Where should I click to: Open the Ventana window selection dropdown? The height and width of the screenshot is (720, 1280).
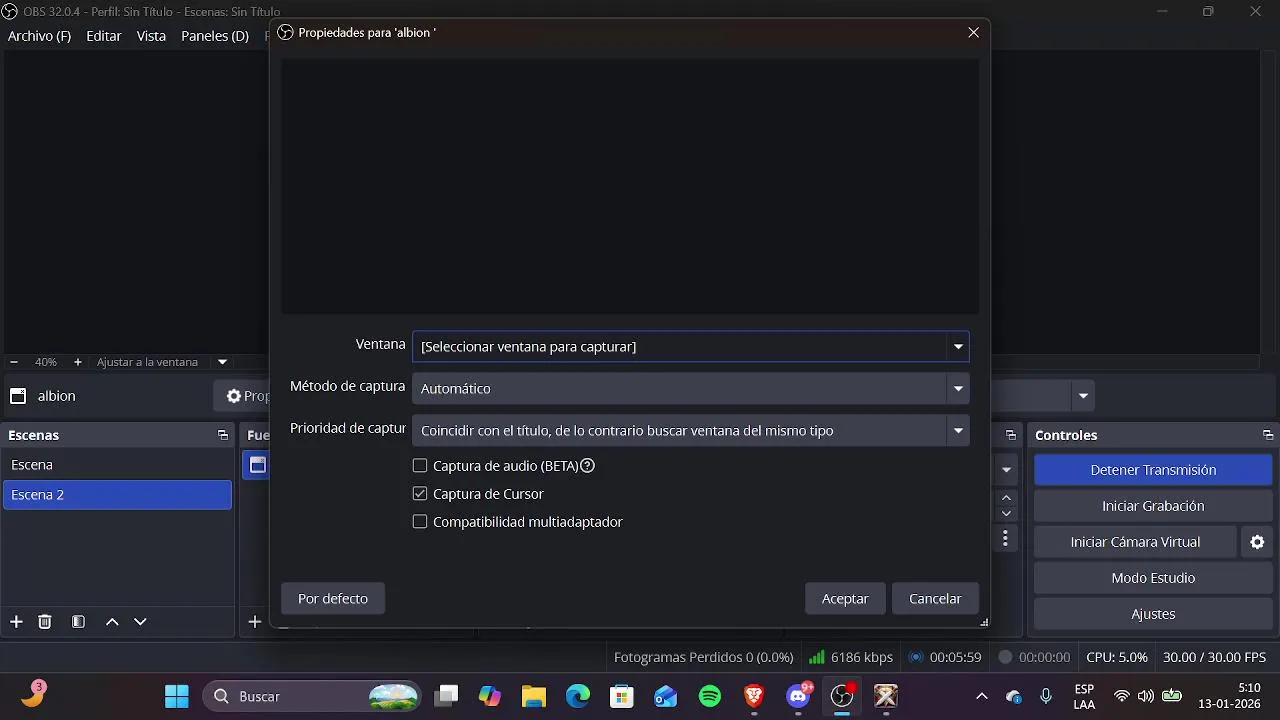[690, 346]
